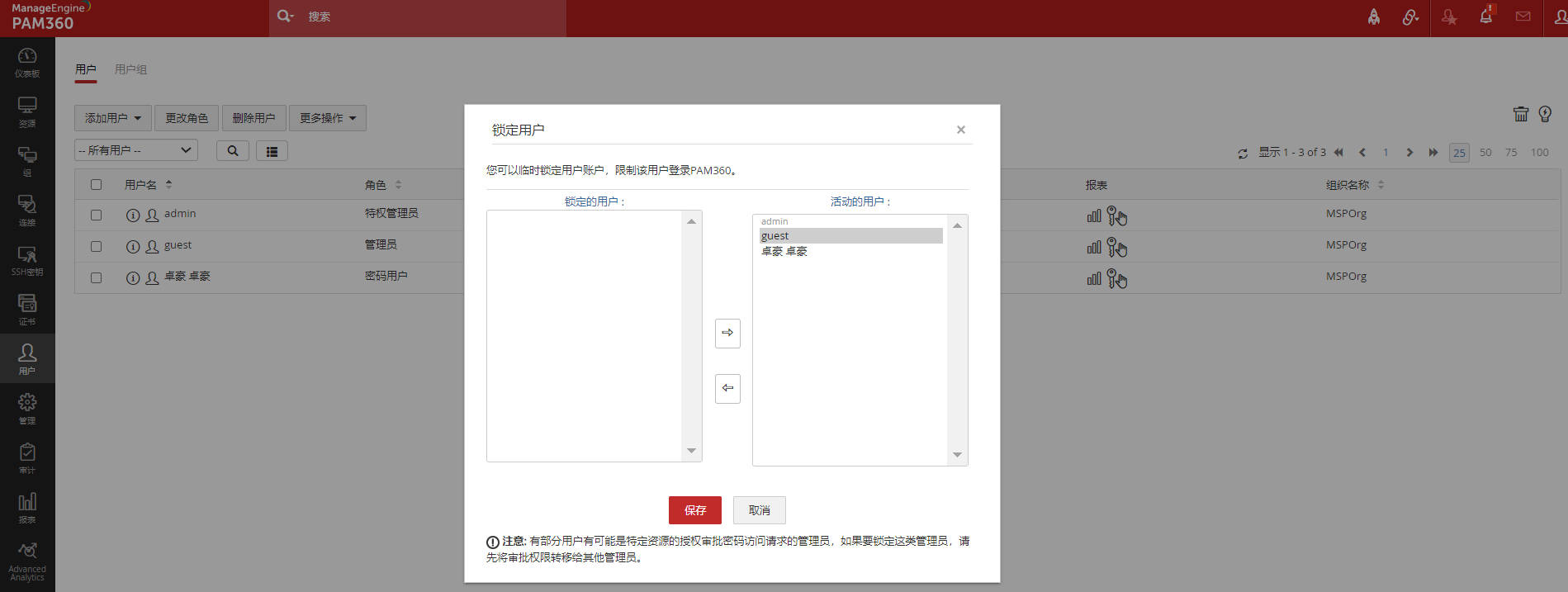Go to the next page arrow
The width and height of the screenshot is (1568, 592).
click(x=1409, y=153)
